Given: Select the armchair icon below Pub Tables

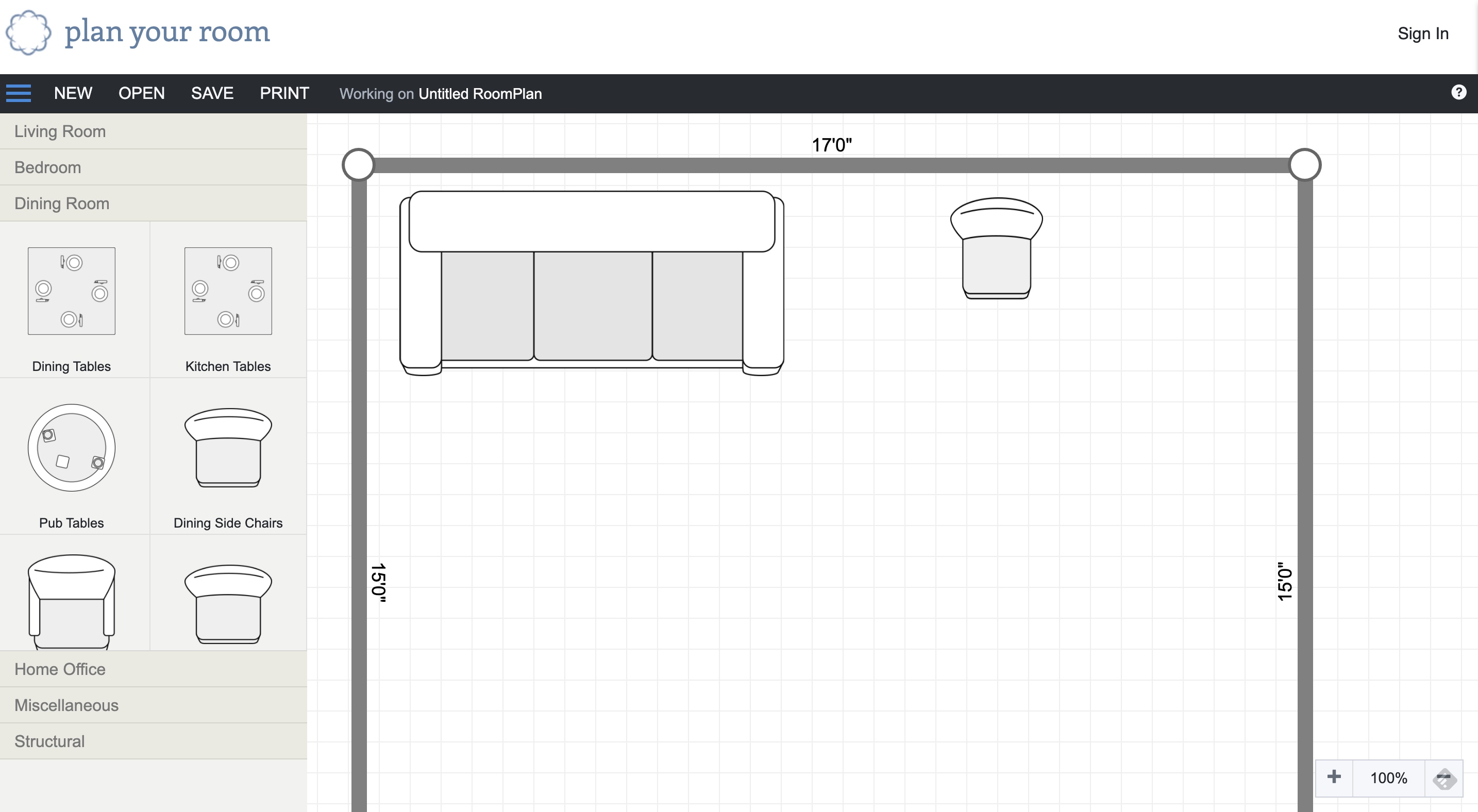Looking at the screenshot, I should (x=72, y=601).
